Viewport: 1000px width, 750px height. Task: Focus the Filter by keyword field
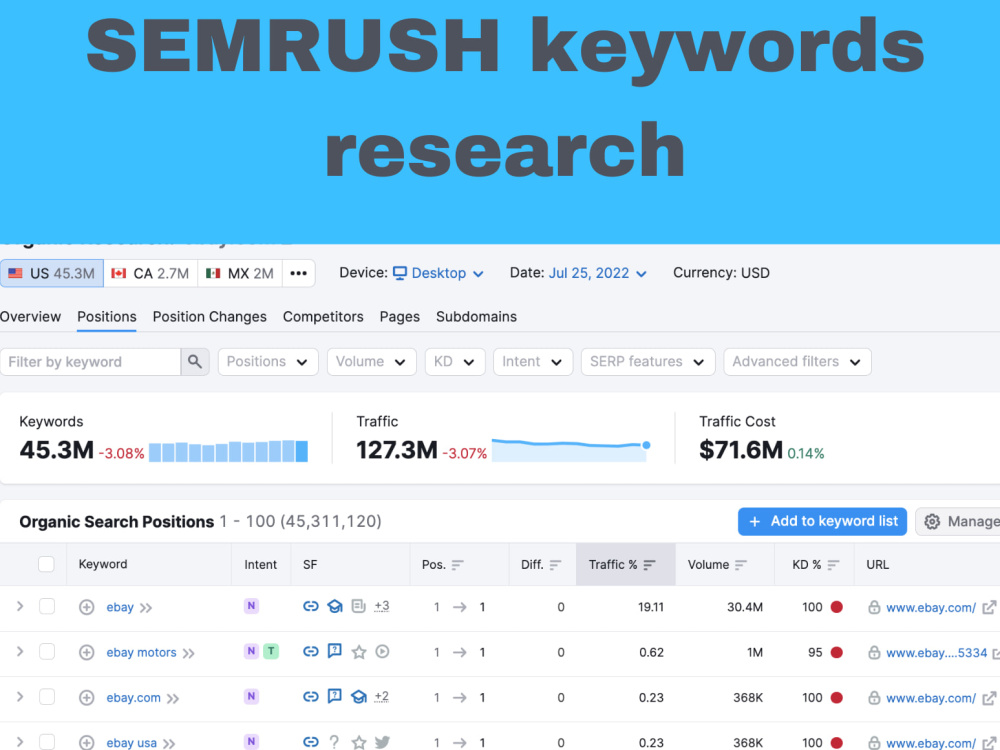coord(91,362)
